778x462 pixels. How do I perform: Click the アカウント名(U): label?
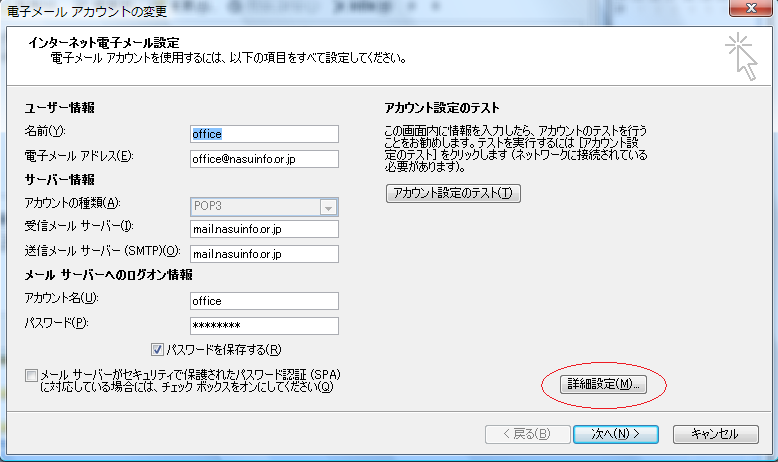tap(62, 298)
